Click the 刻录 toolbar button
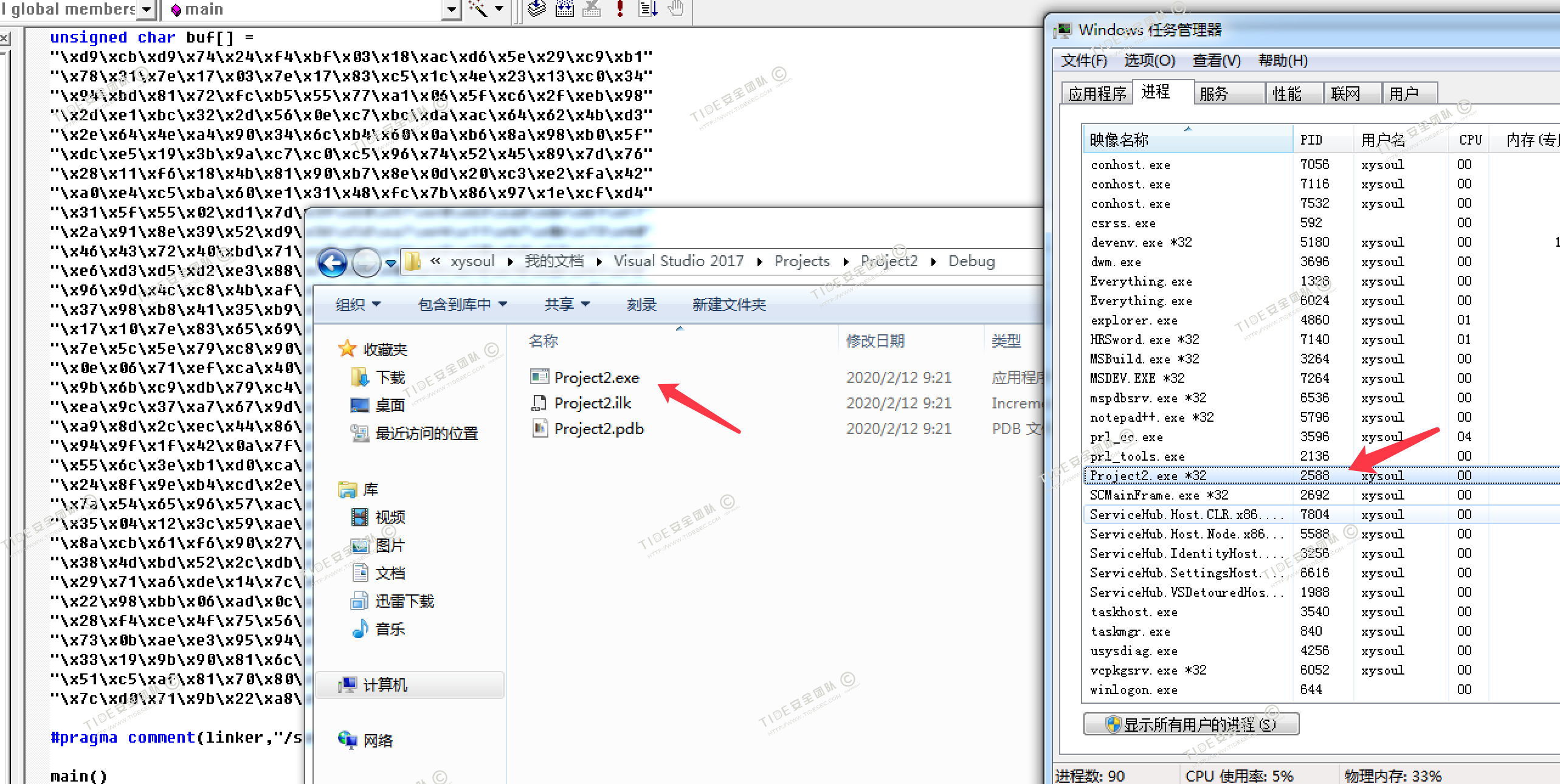 [x=641, y=304]
